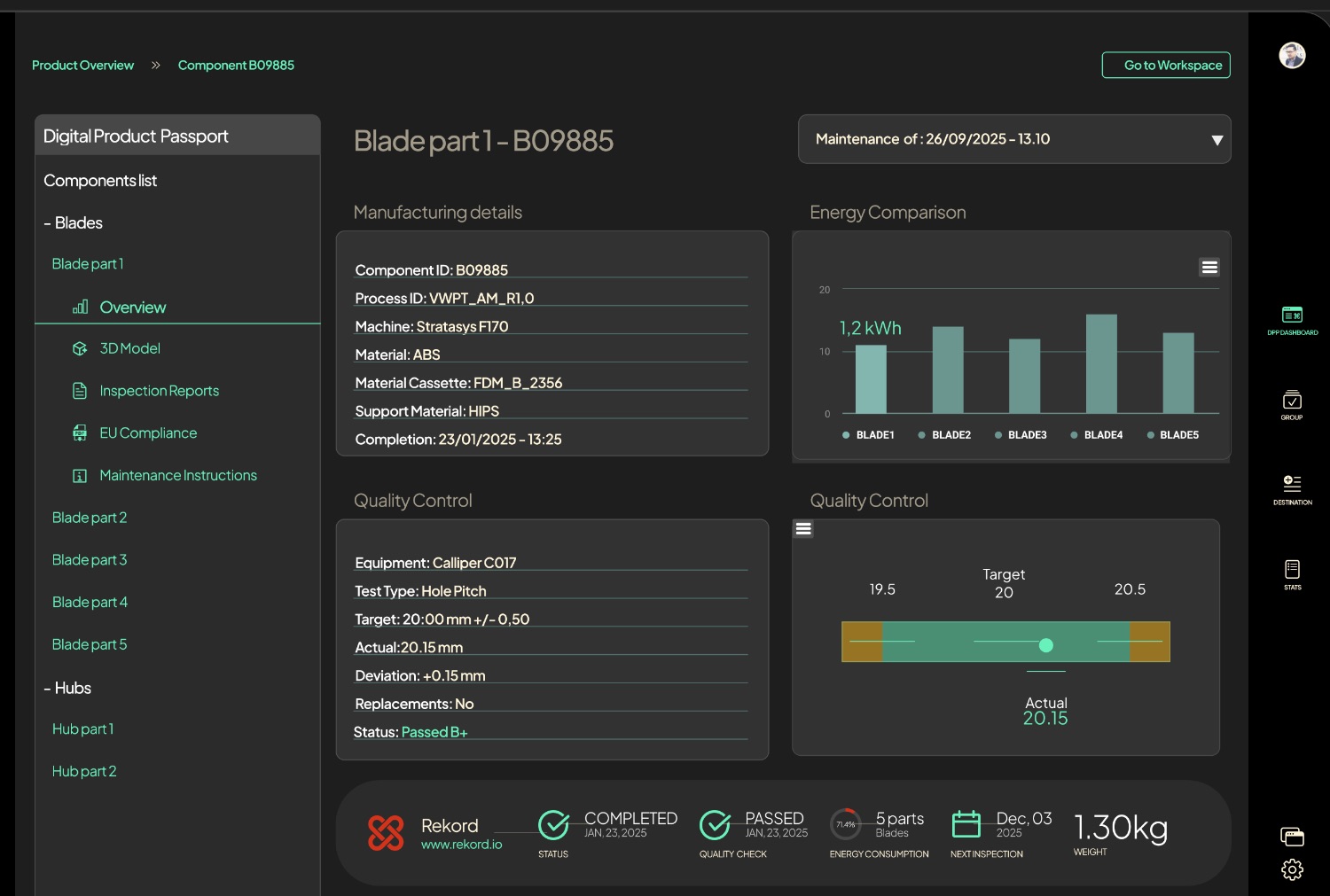Navigate to Product Overview breadcrumb
Screen dimensions: 1330x896
pyautogui.click(x=82, y=66)
